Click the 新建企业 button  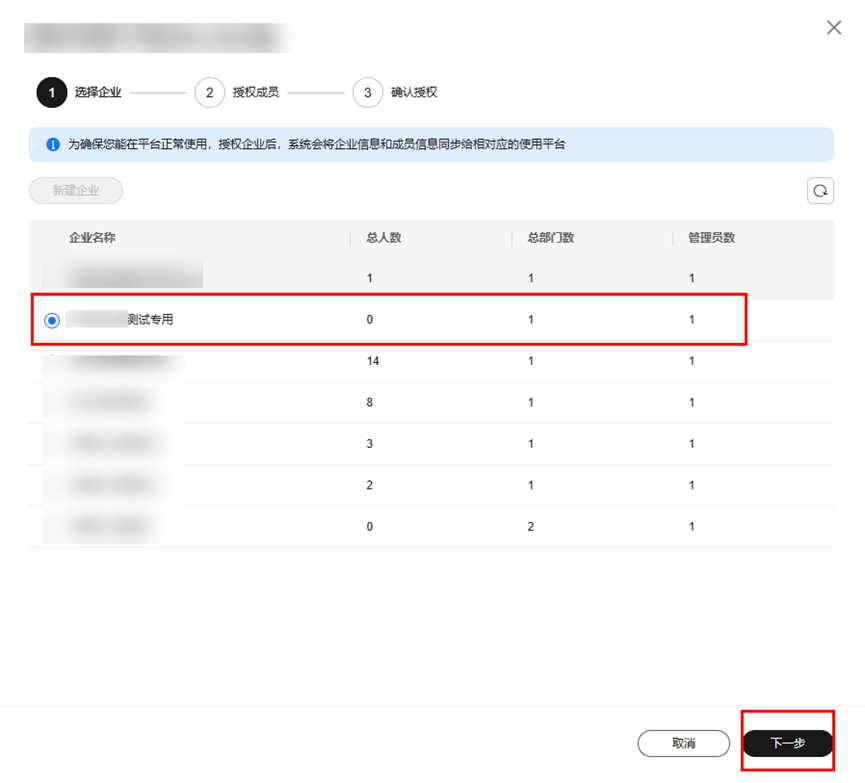[75, 190]
